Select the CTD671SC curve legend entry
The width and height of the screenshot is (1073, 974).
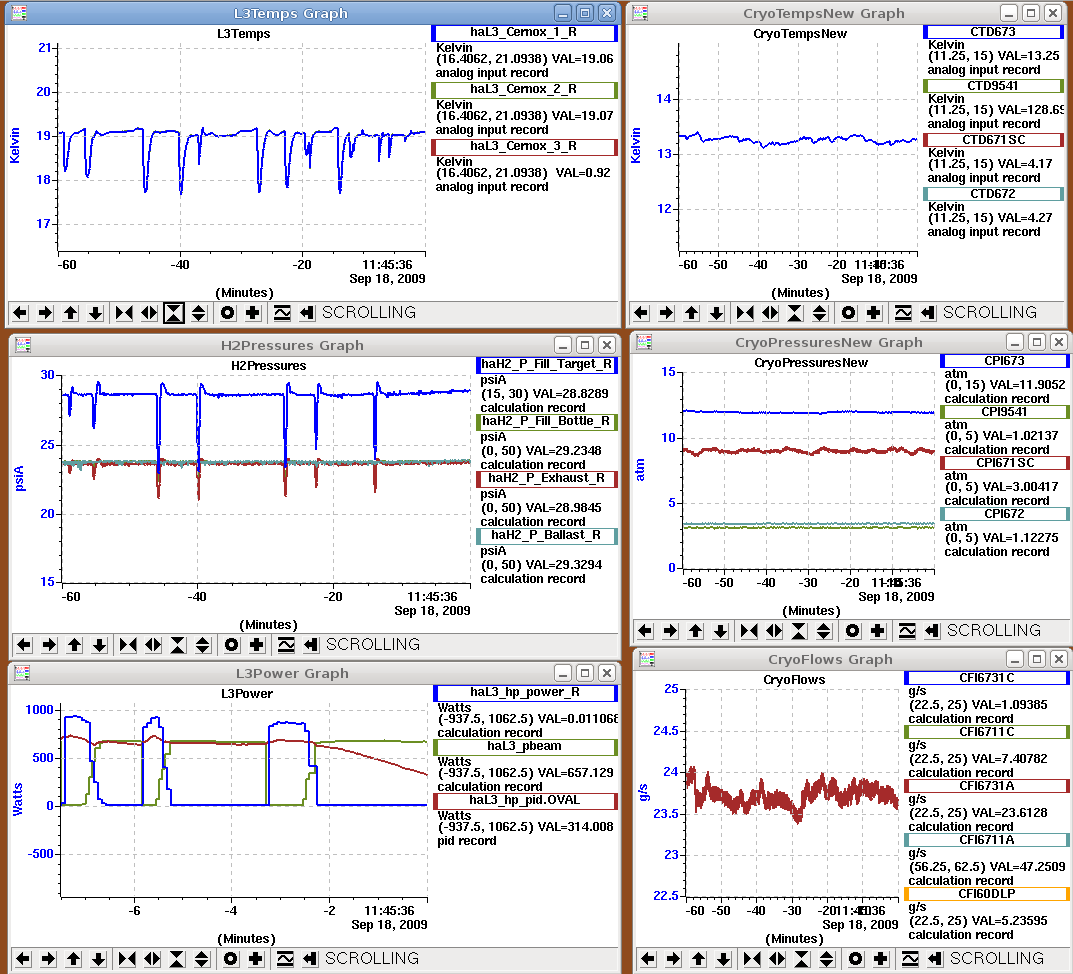click(x=993, y=140)
